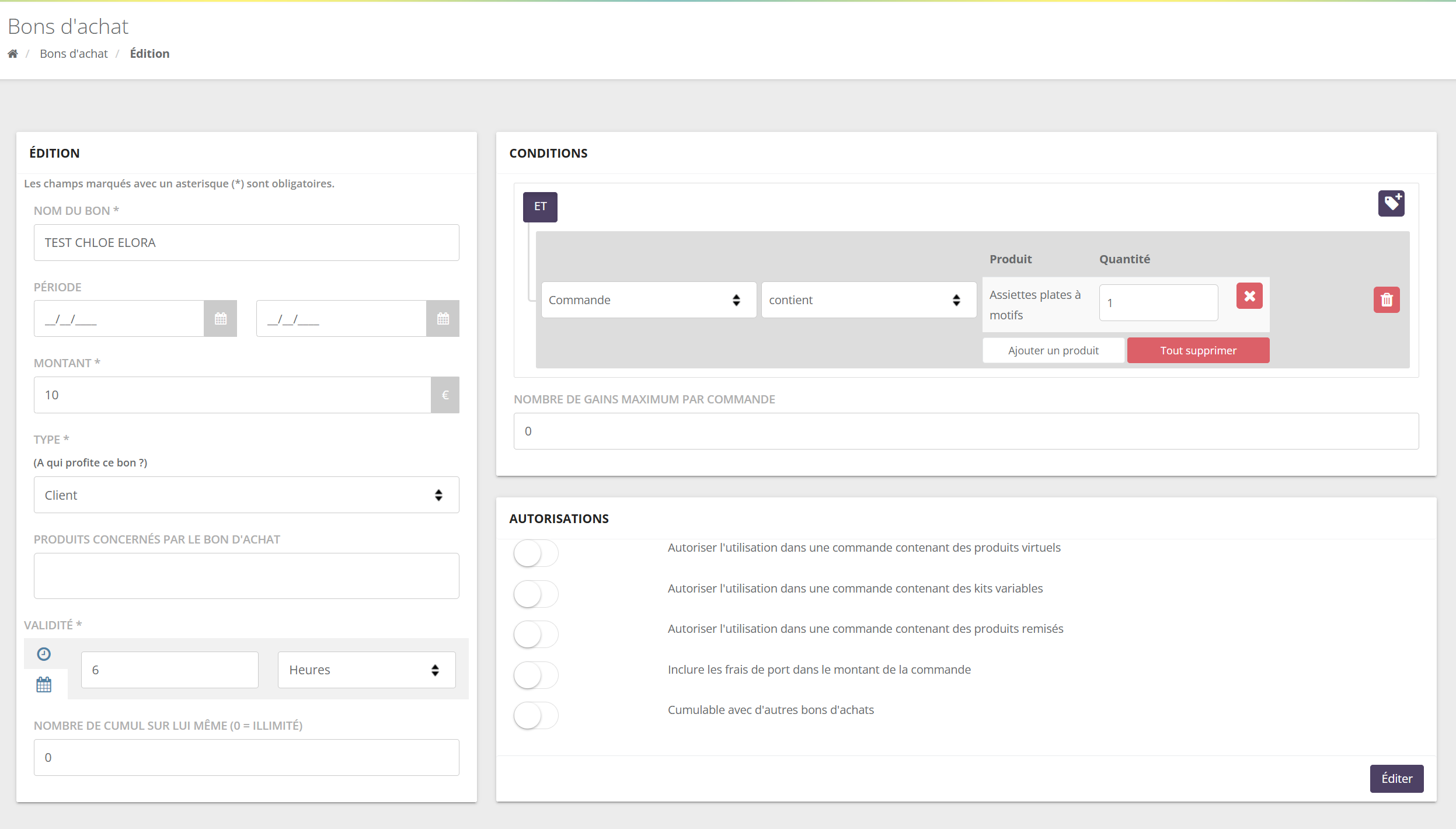The image size is (1456, 829).
Task: Toggle cumulable with other vouchers
Action: point(536,715)
